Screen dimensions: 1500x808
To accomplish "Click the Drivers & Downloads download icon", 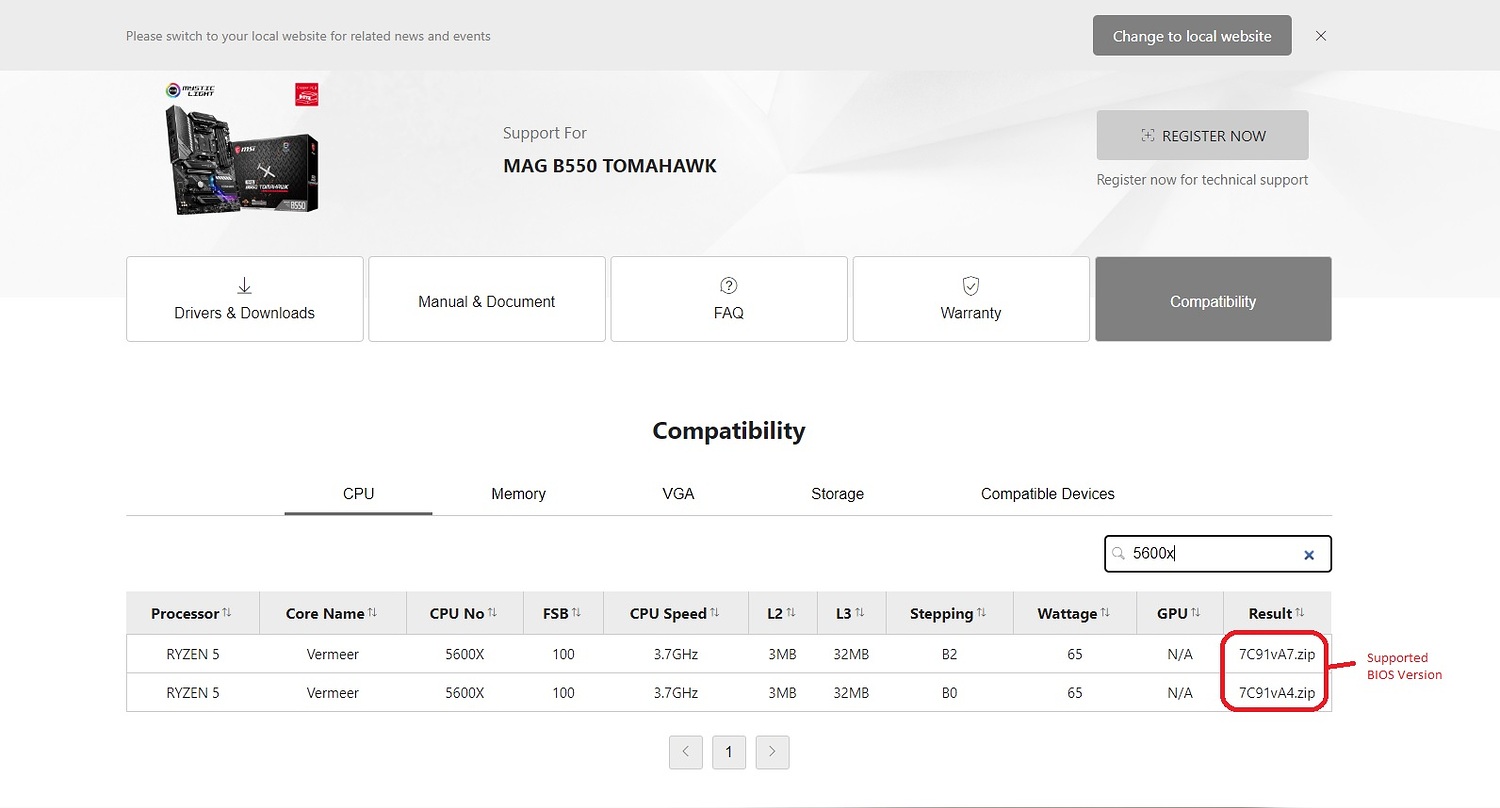I will pos(244,286).
